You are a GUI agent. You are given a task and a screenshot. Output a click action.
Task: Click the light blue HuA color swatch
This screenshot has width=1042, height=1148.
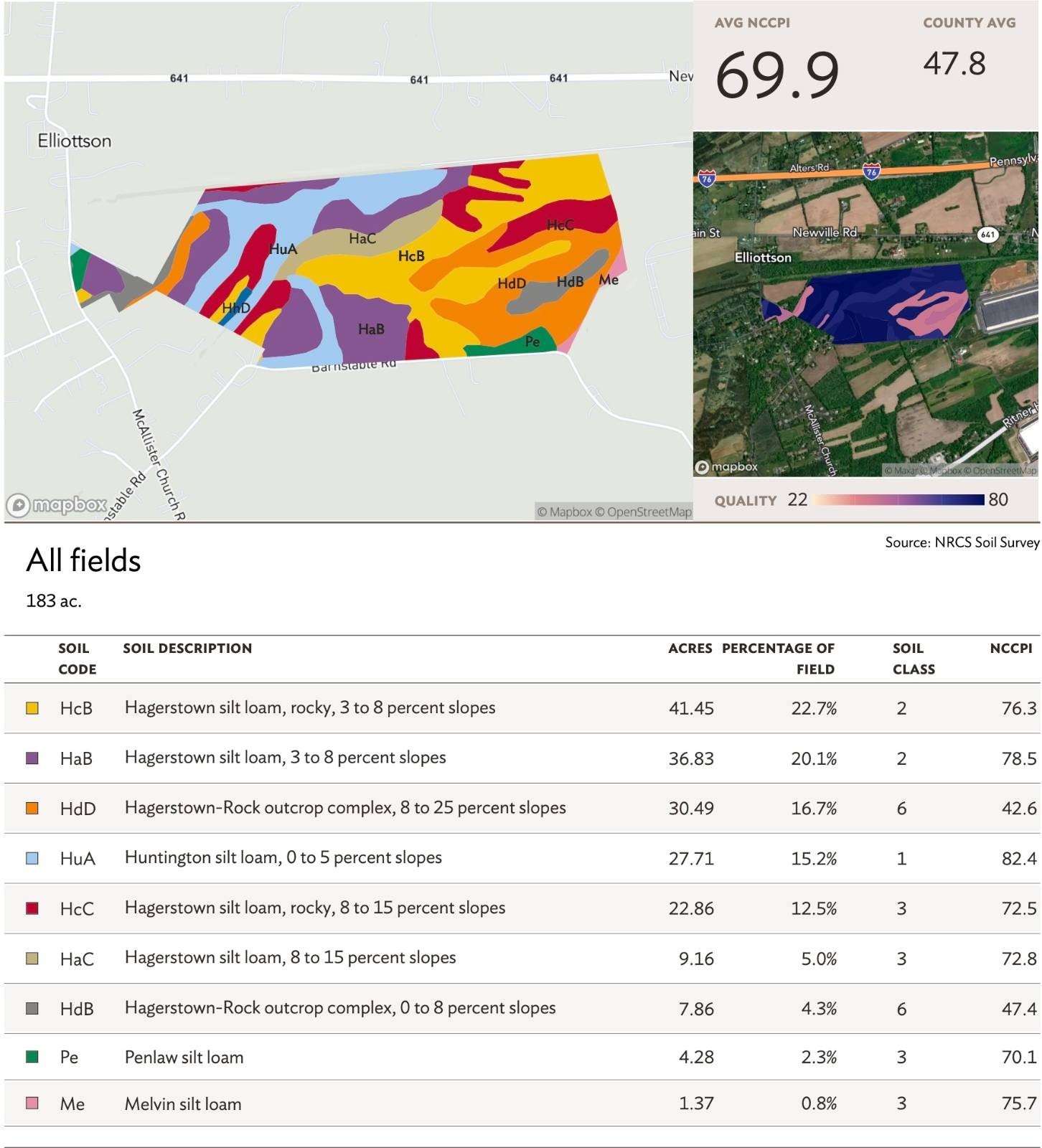coord(32,858)
